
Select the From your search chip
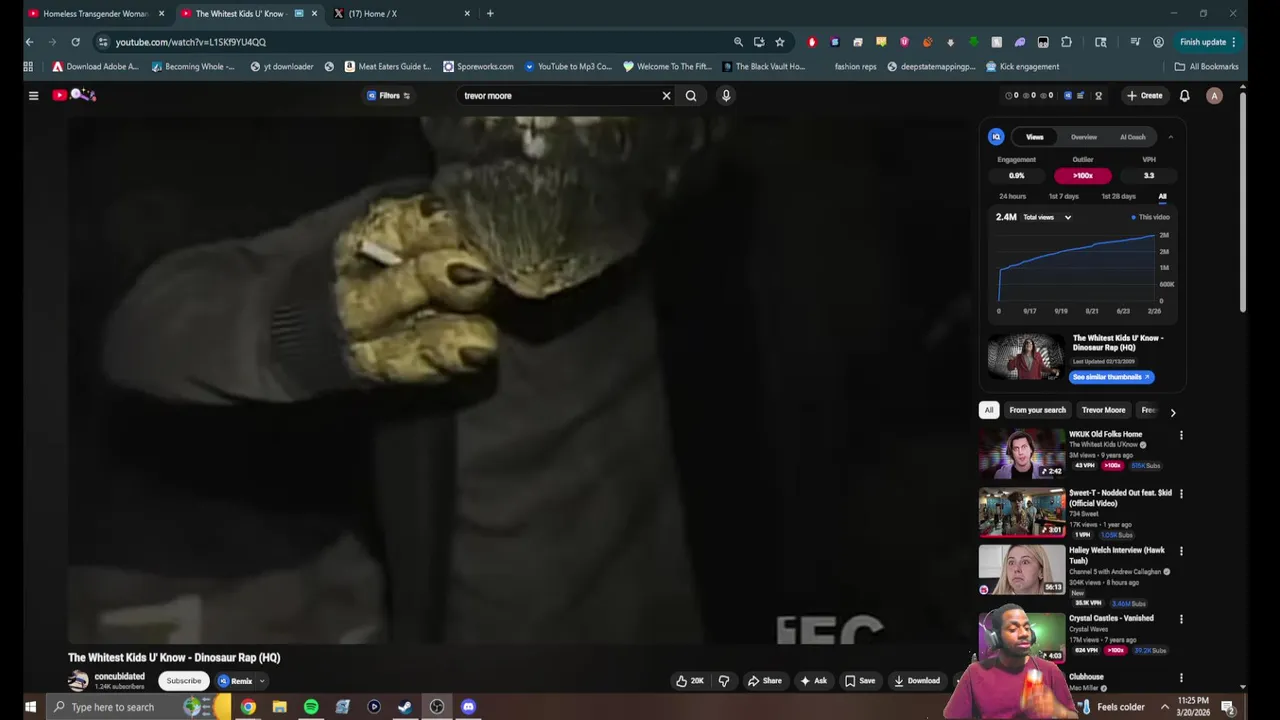click(1037, 410)
